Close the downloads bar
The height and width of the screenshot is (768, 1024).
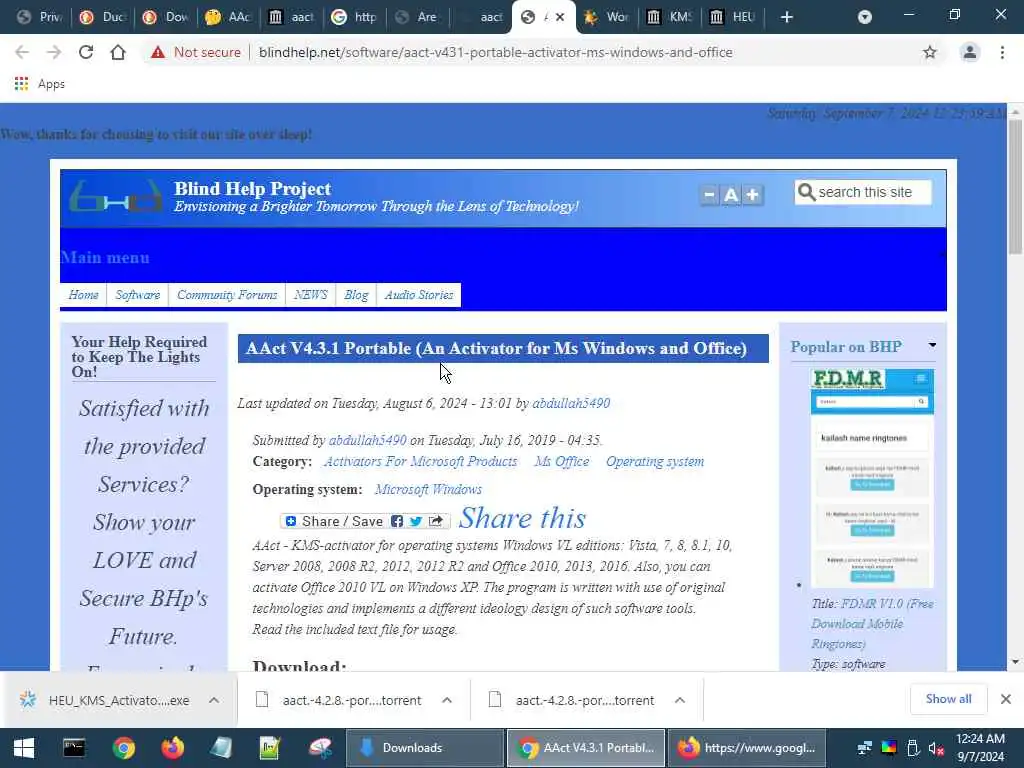[1006, 699]
